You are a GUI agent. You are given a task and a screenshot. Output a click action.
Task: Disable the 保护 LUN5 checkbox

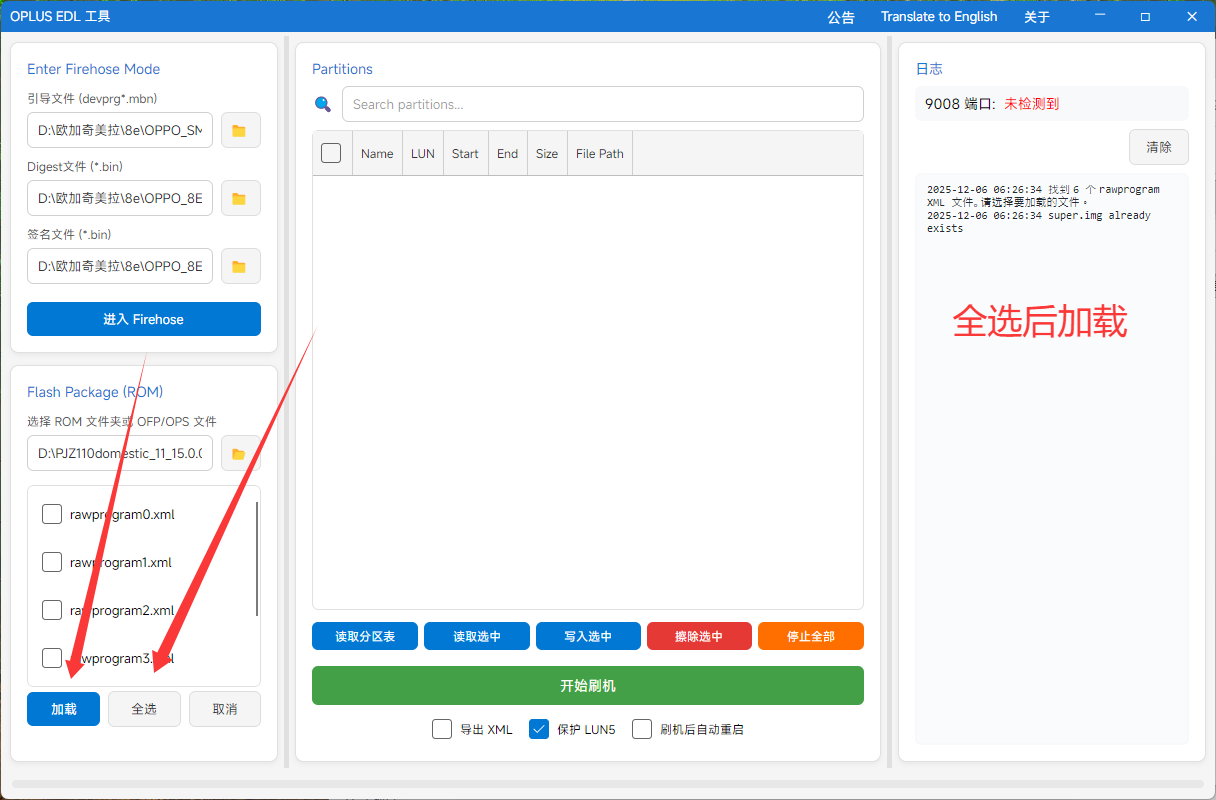[x=540, y=729]
